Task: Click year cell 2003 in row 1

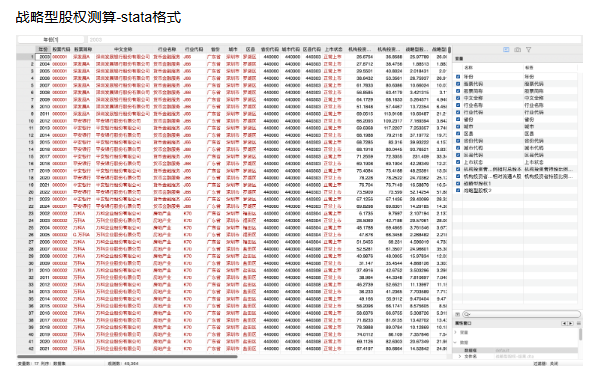Action: coord(43,57)
